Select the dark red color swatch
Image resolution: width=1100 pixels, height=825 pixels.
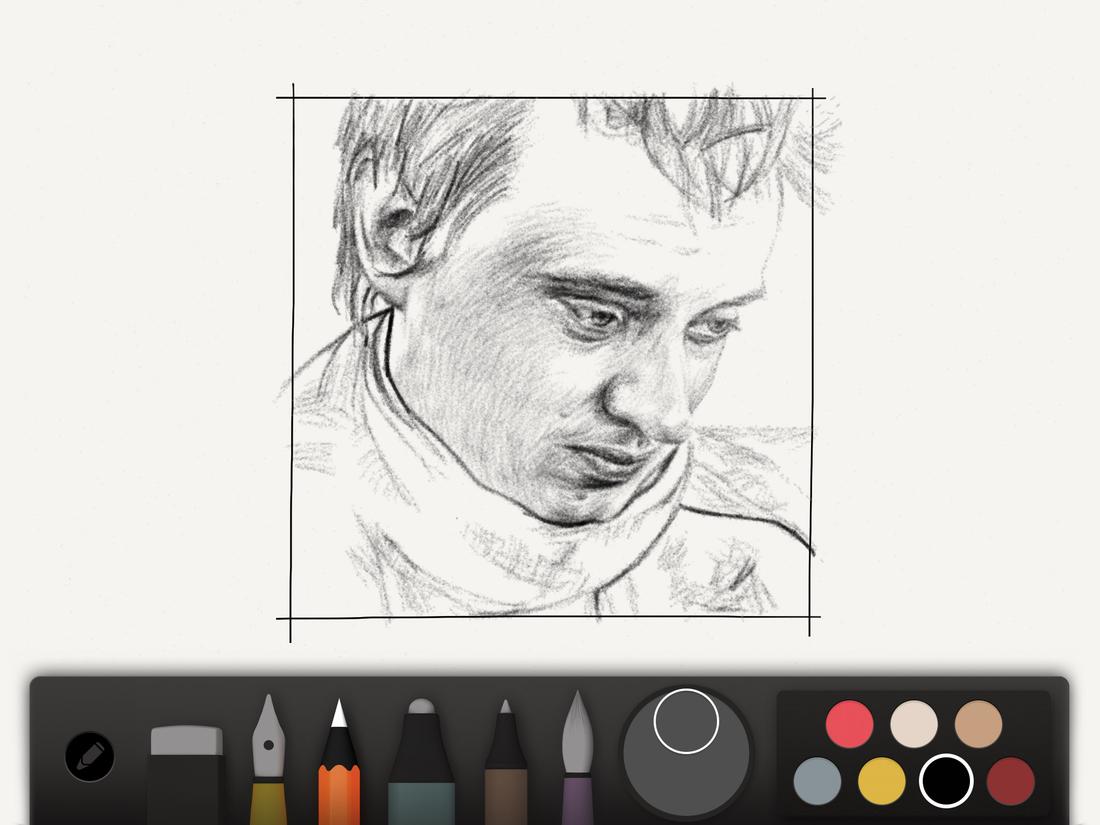[1010, 783]
